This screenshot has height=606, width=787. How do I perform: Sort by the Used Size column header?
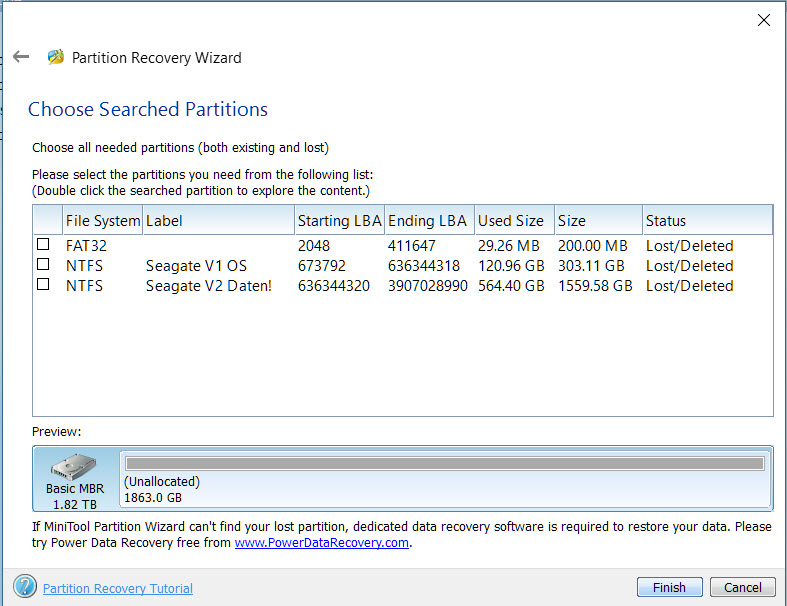coord(514,220)
